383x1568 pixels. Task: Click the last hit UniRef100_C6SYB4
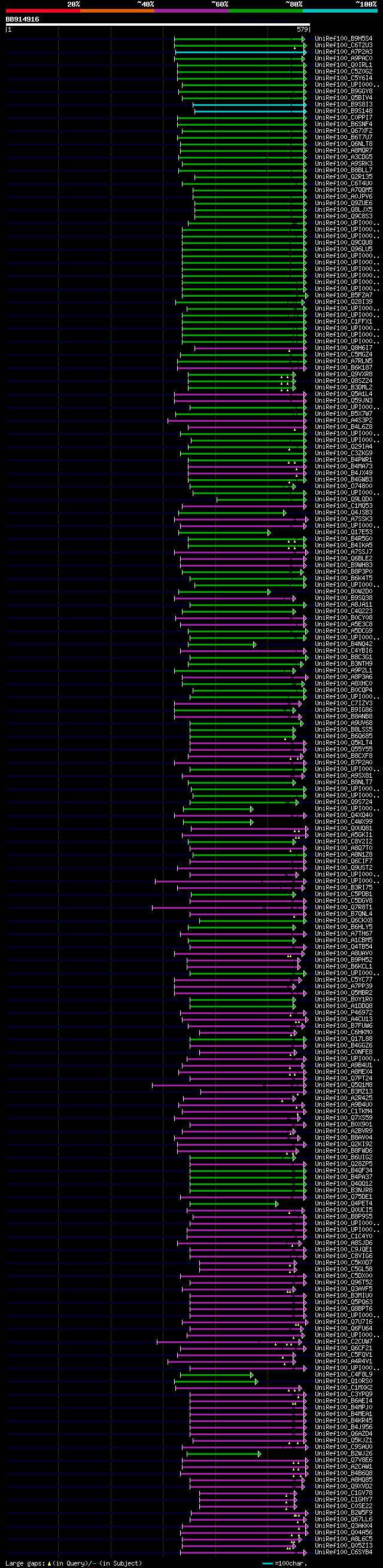point(344,1552)
